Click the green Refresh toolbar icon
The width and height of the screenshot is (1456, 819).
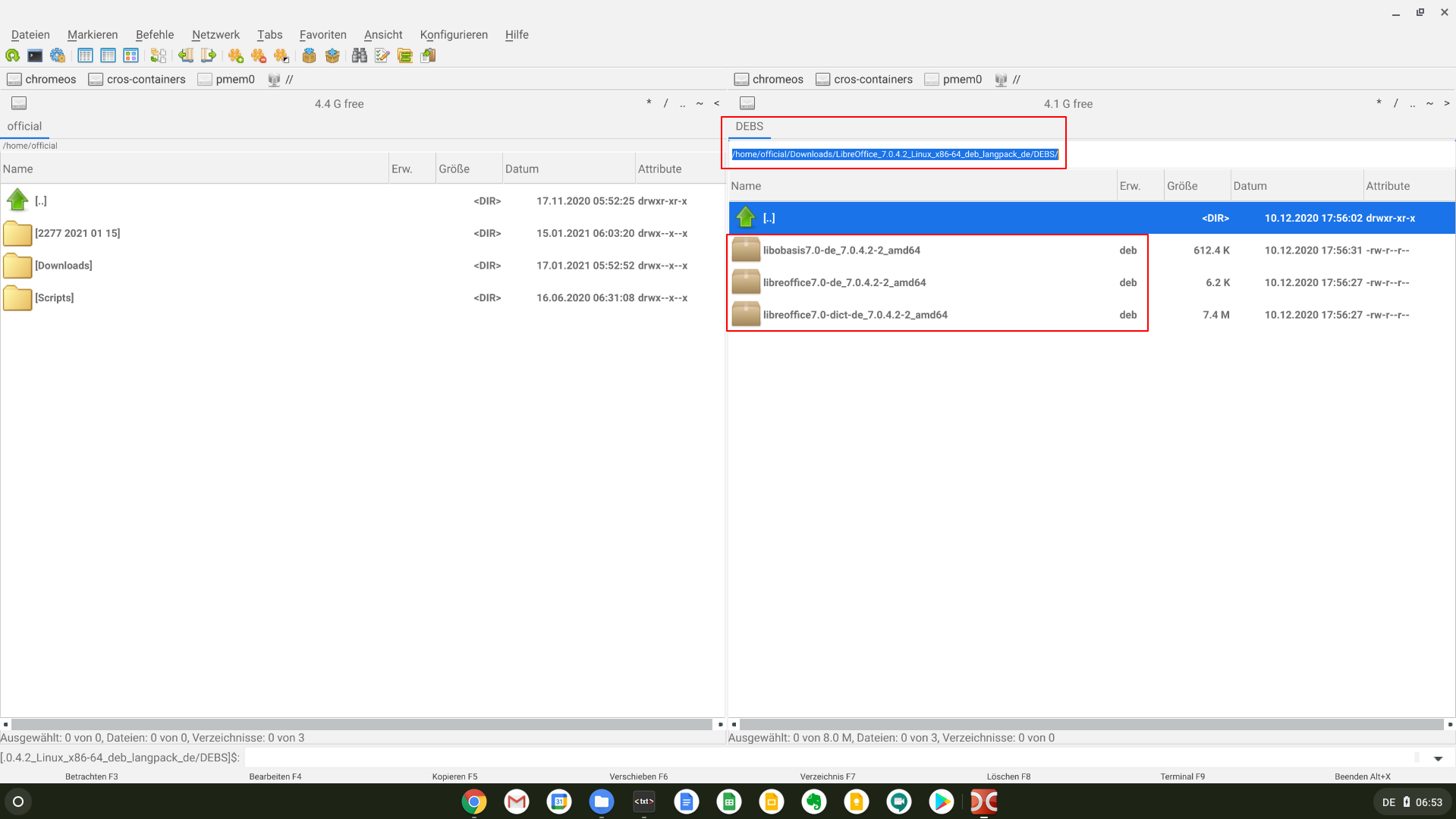pos(12,55)
